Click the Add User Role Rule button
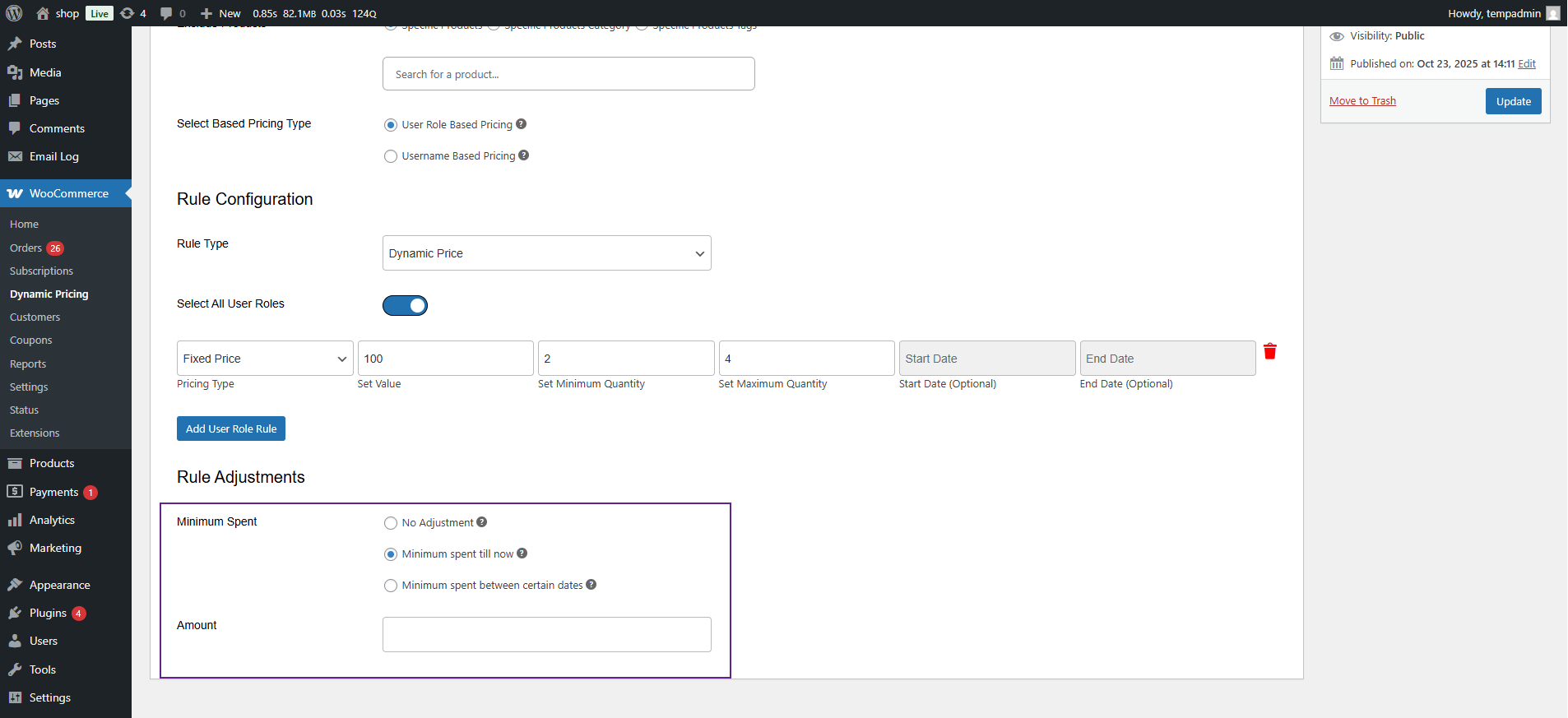 pyautogui.click(x=231, y=428)
